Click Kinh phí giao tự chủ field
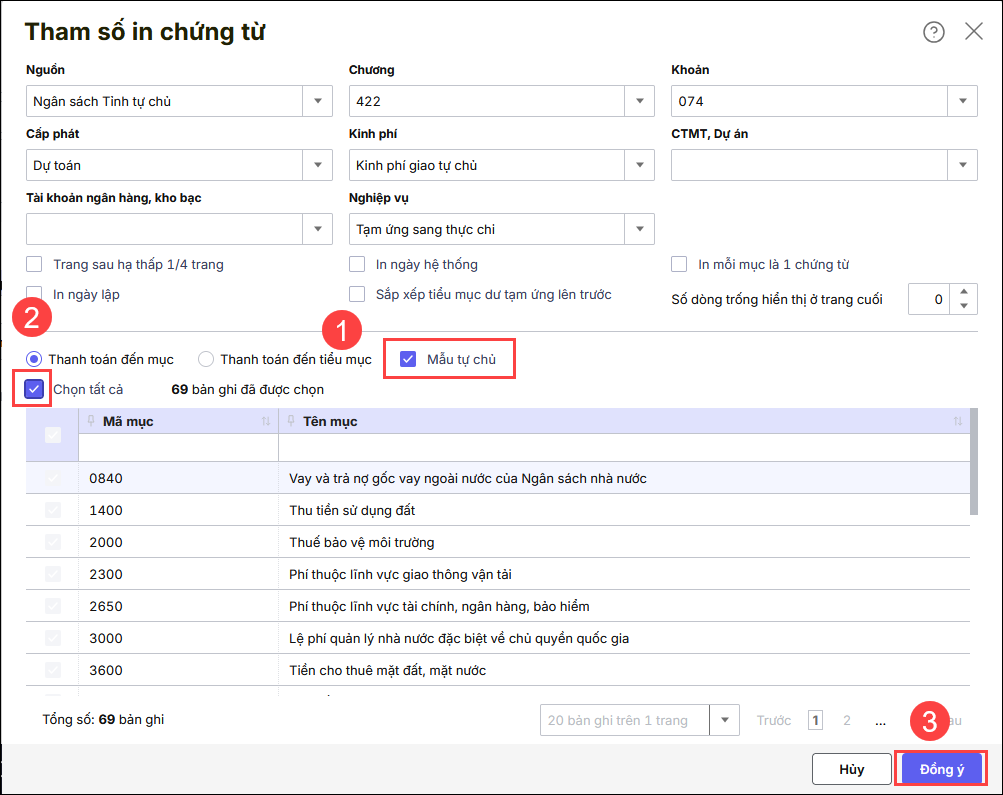This screenshot has width=1003, height=795. tap(487, 165)
